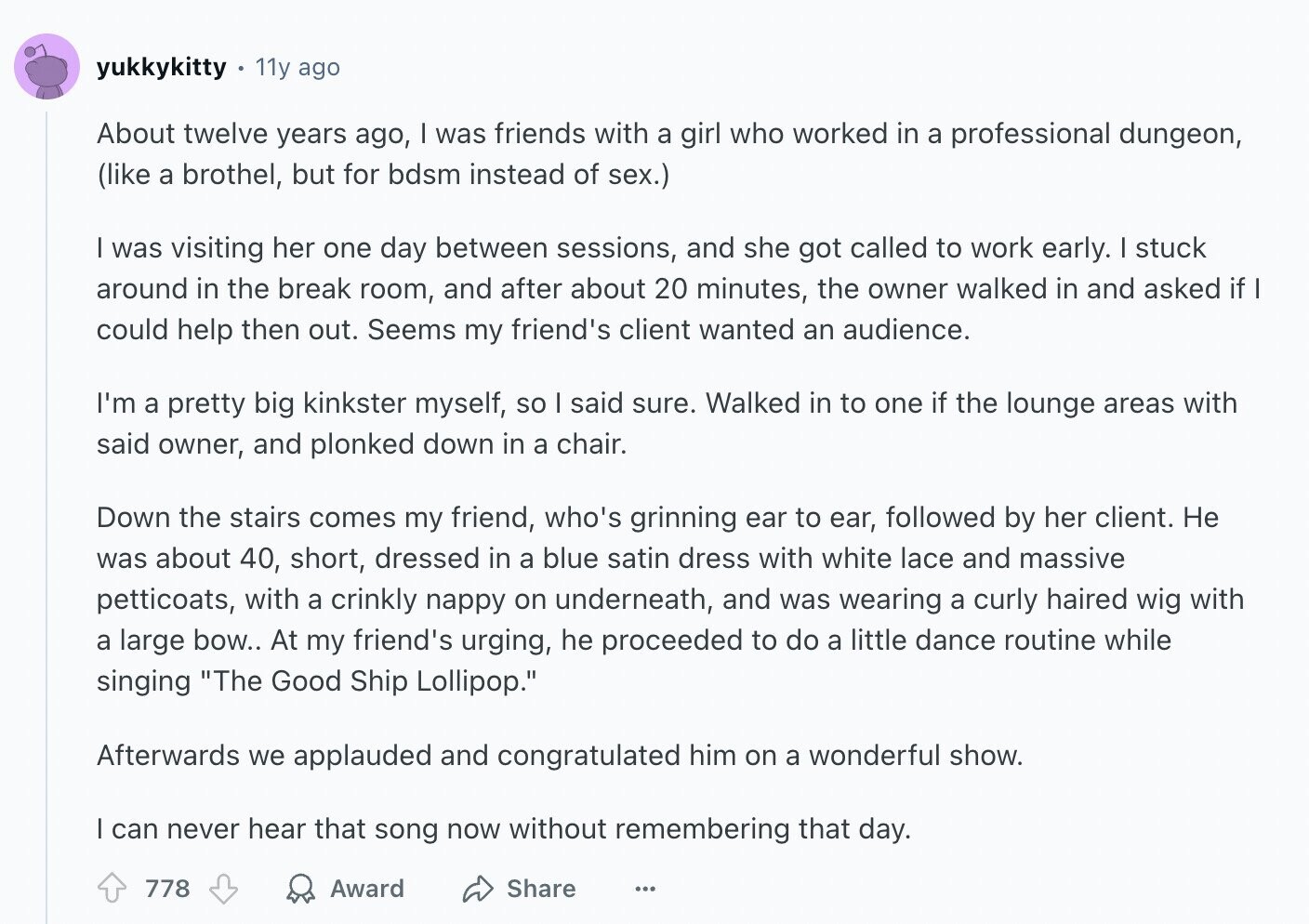
Task: Click the 778 vote count
Action: coord(167,889)
